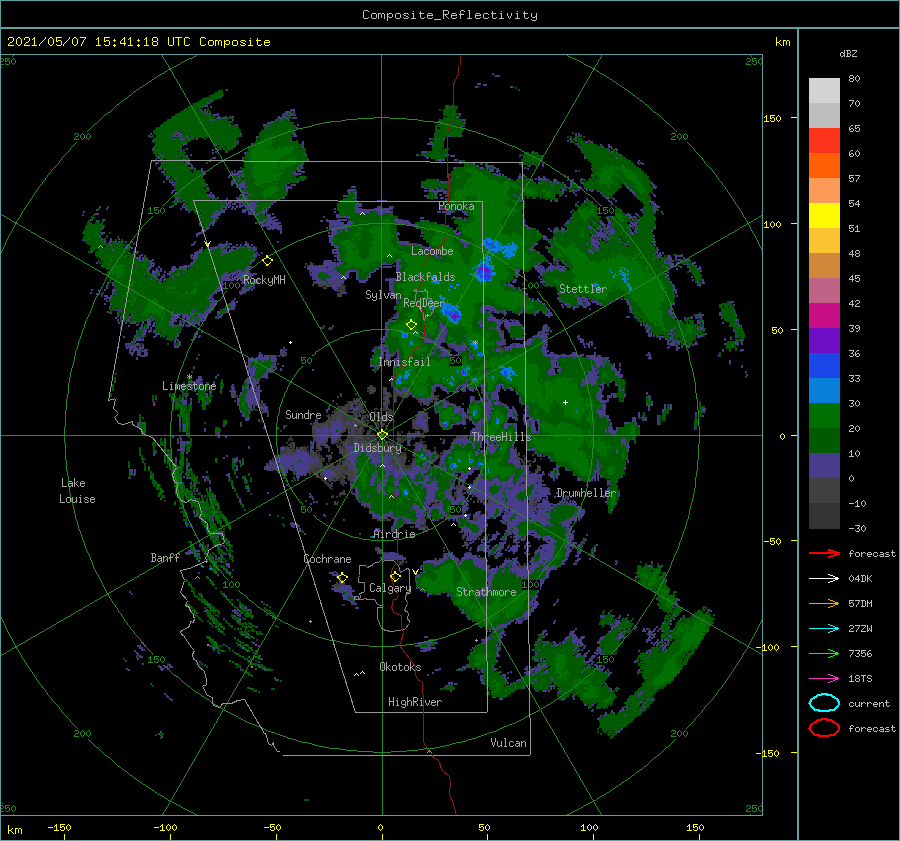Click the radar center diamond at Olds

pos(382,435)
